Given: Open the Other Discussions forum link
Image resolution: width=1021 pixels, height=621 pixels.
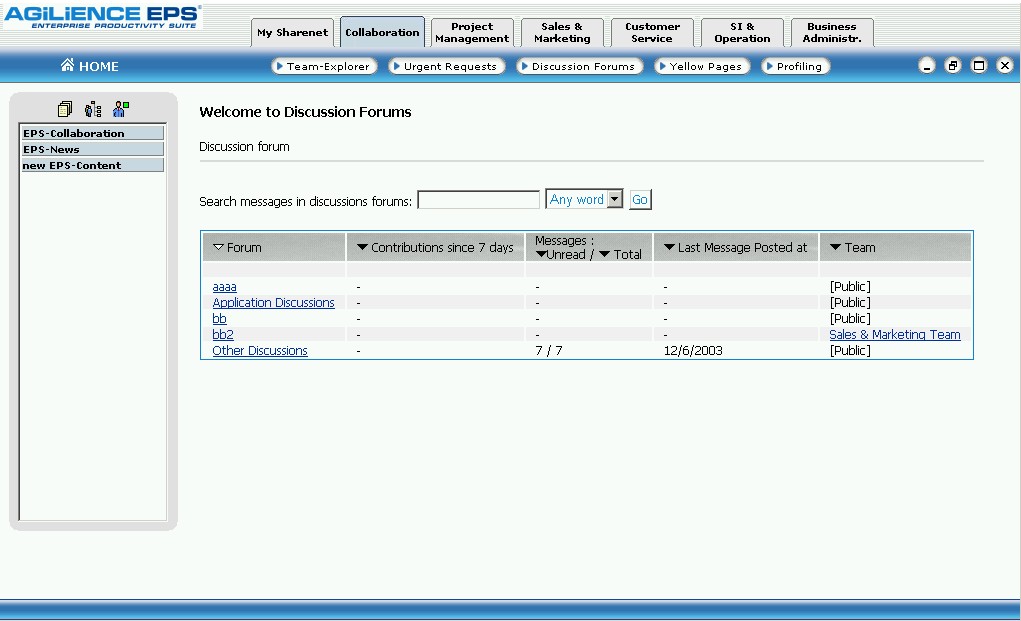Looking at the screenshot, I should click(x=260, y=351).
